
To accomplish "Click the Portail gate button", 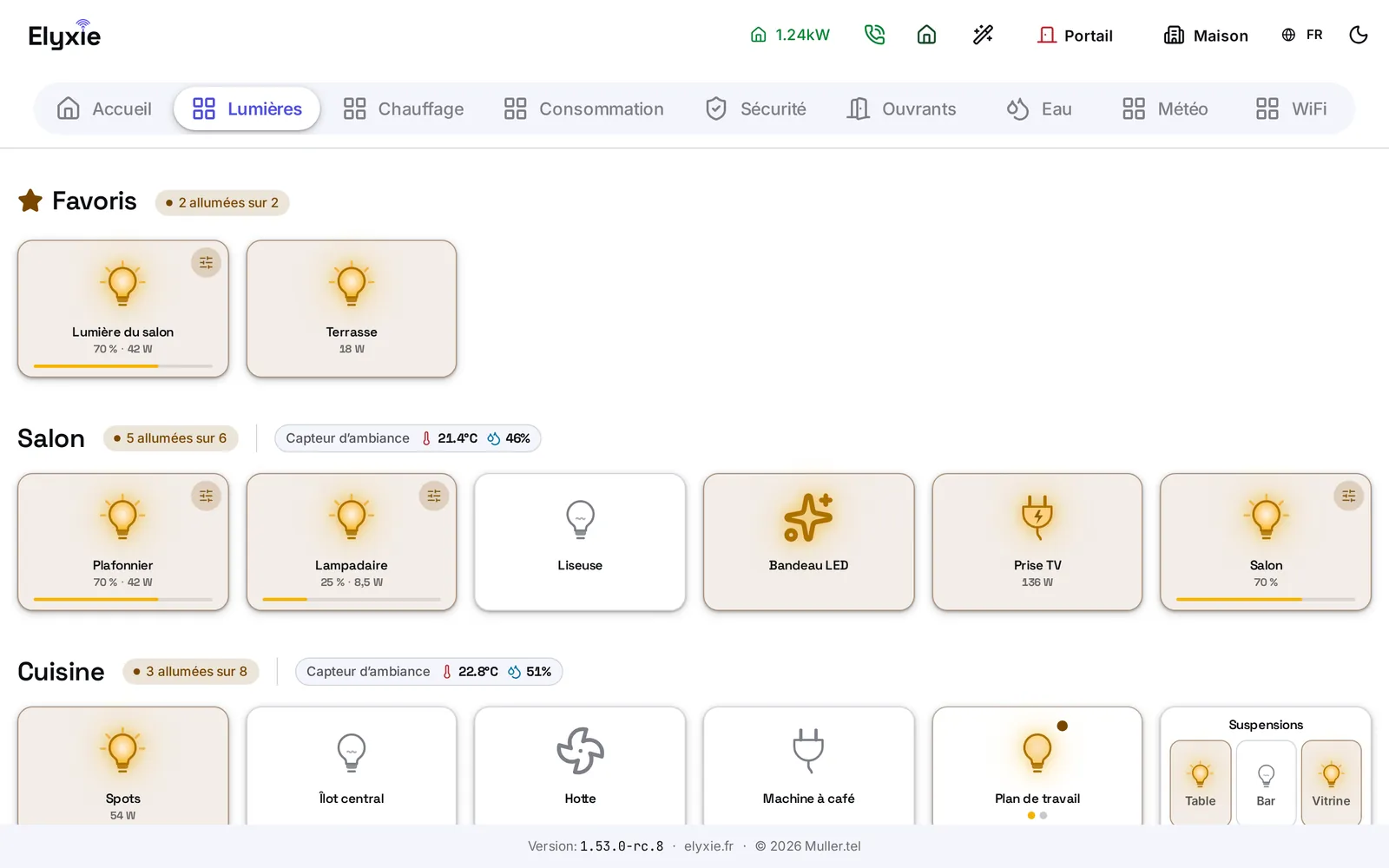I will pos(1075,35).
